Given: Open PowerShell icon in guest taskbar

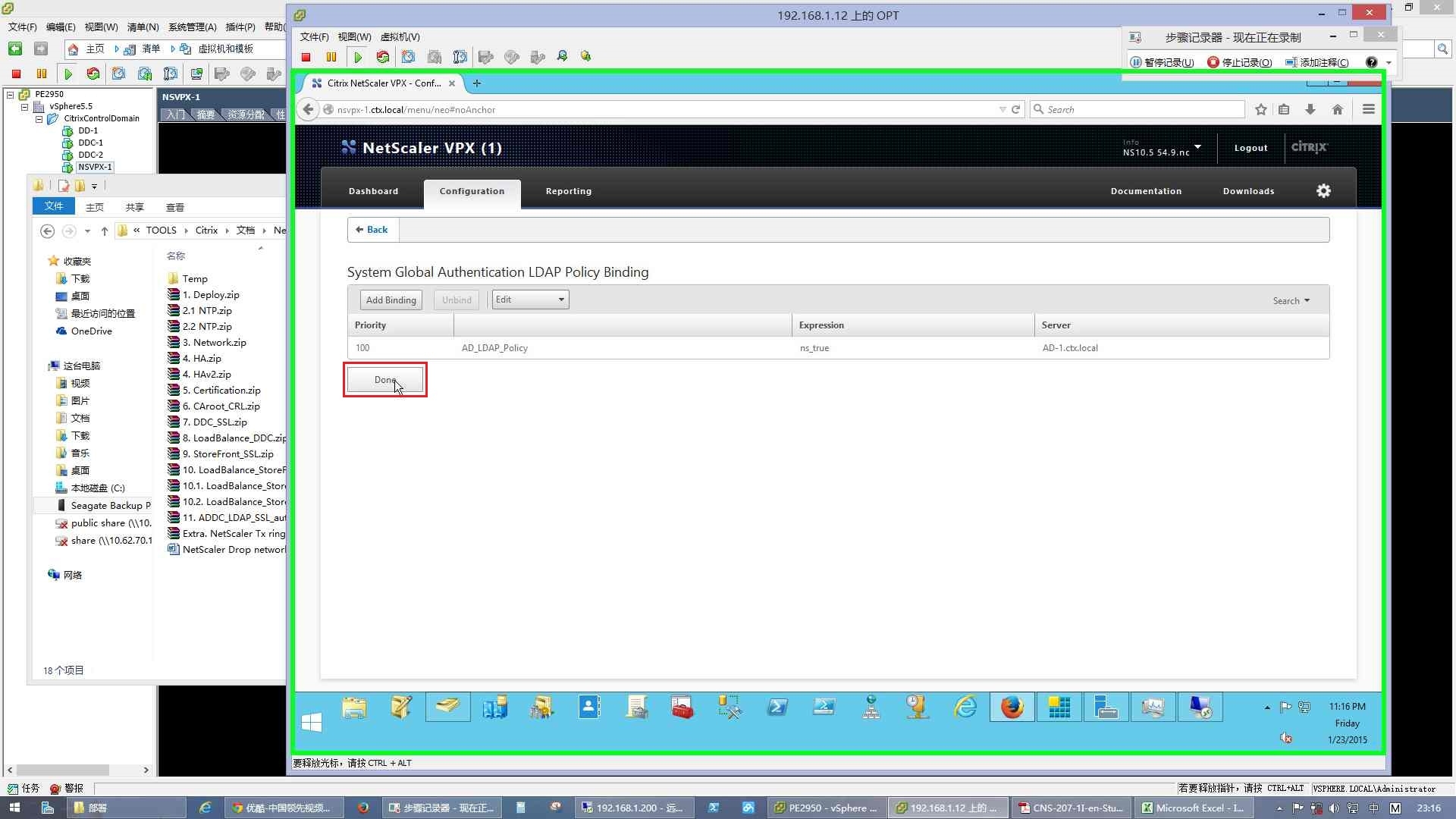Looking at the screenshot, I should click(777, 707).
